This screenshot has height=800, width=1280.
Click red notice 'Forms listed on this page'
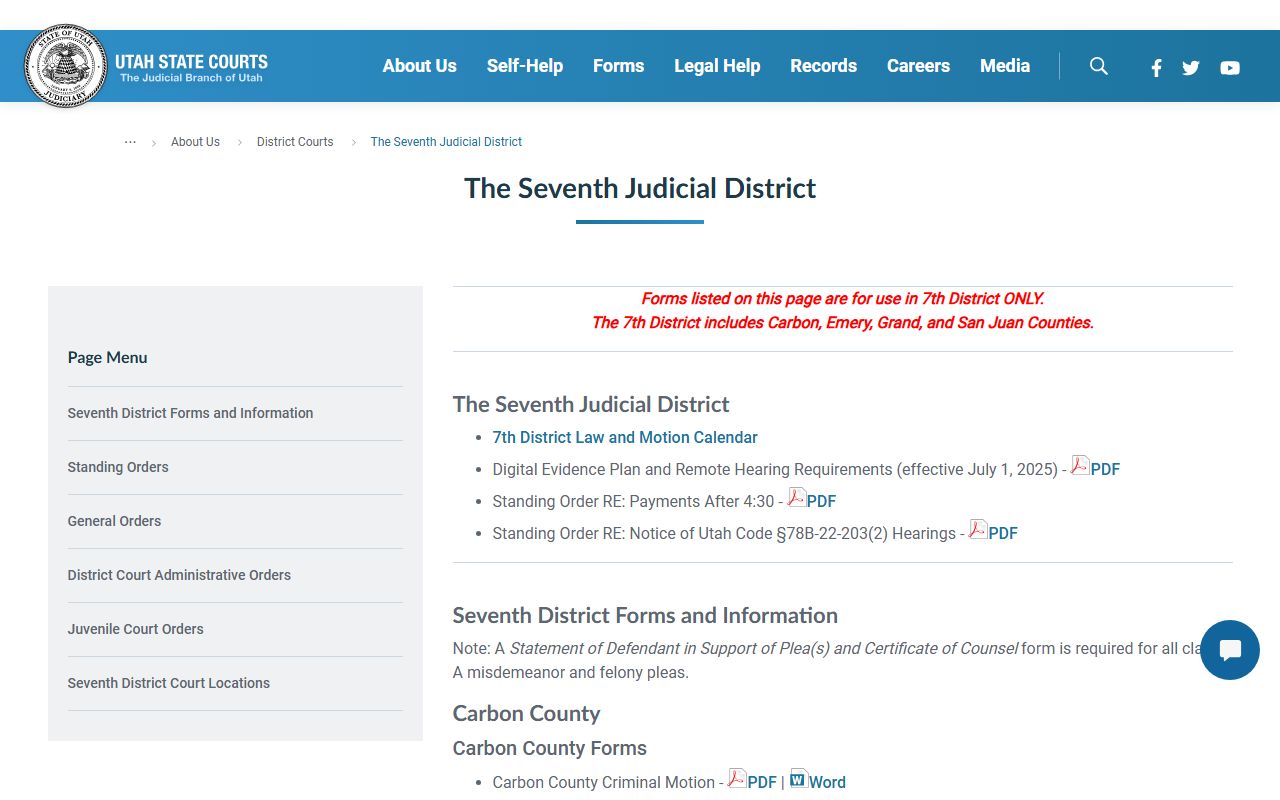(842, 299)
